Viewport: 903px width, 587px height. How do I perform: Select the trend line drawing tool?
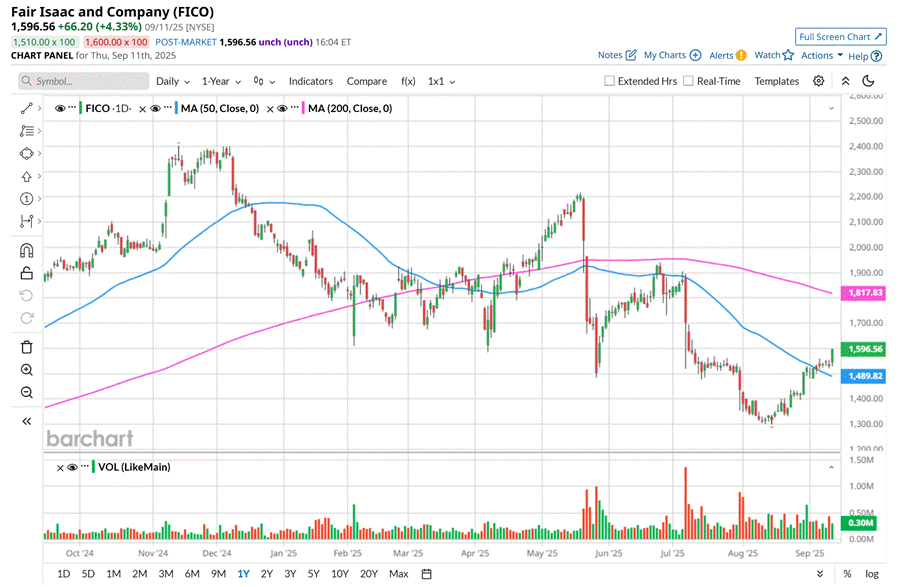coord(26,108)
